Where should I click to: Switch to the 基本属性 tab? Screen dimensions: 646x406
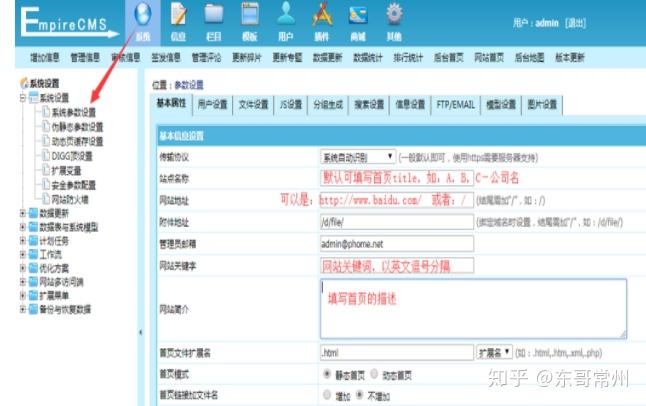pyautogui.click(x=171, y=104)
